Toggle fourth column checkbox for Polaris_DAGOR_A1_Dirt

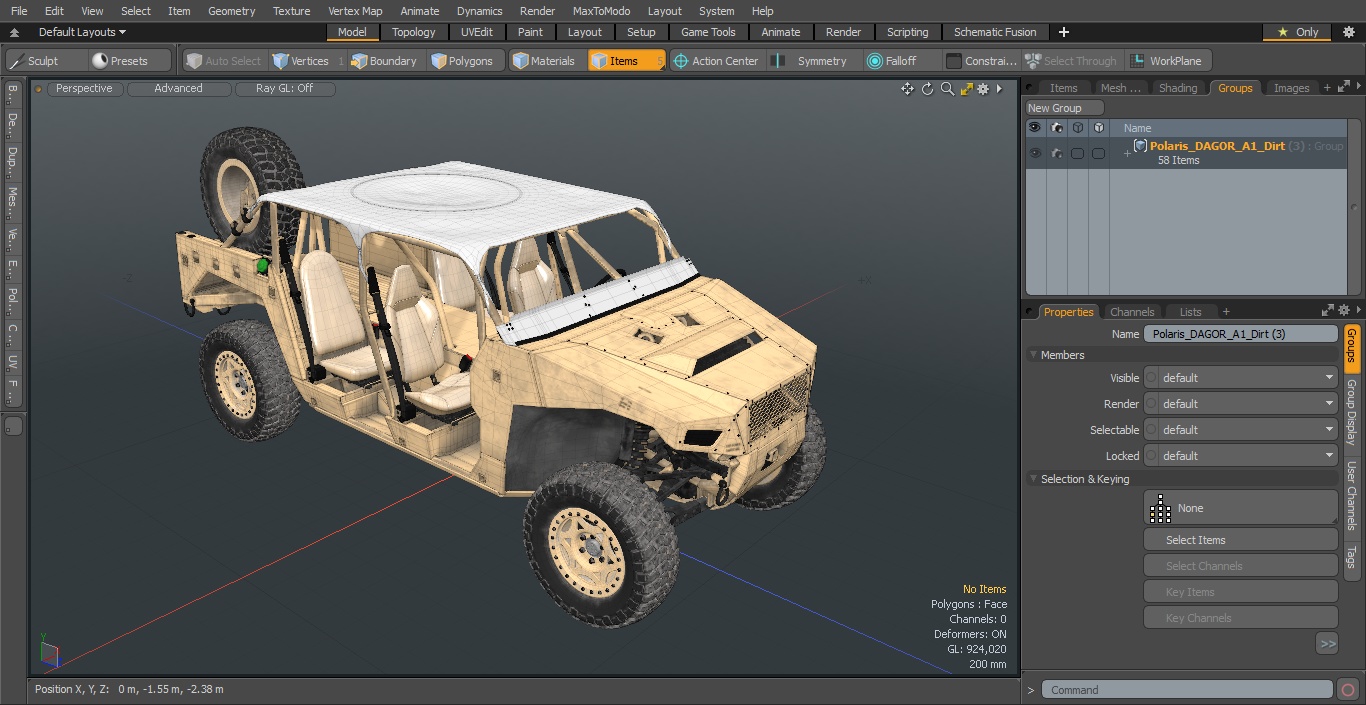coord(1098,153)
